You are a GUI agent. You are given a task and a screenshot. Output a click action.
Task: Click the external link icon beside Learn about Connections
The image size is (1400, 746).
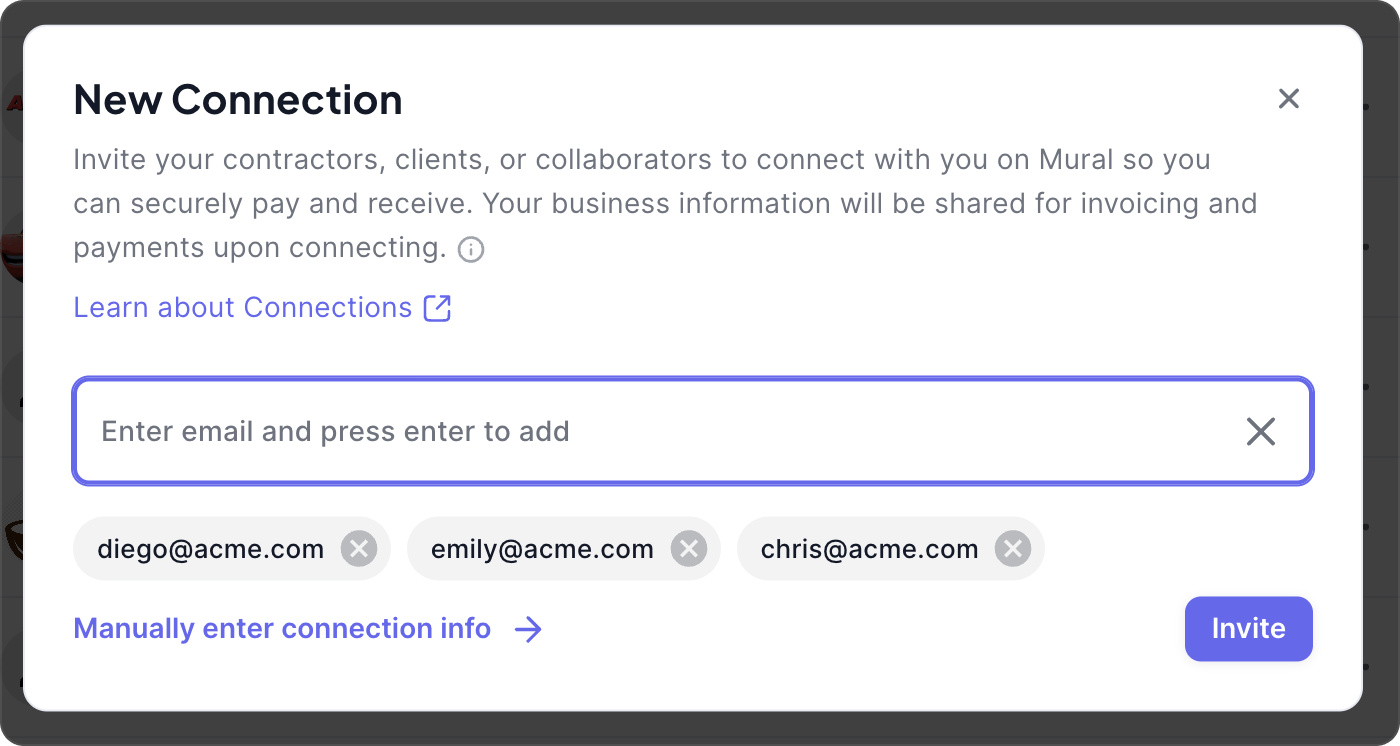(438, 308)
